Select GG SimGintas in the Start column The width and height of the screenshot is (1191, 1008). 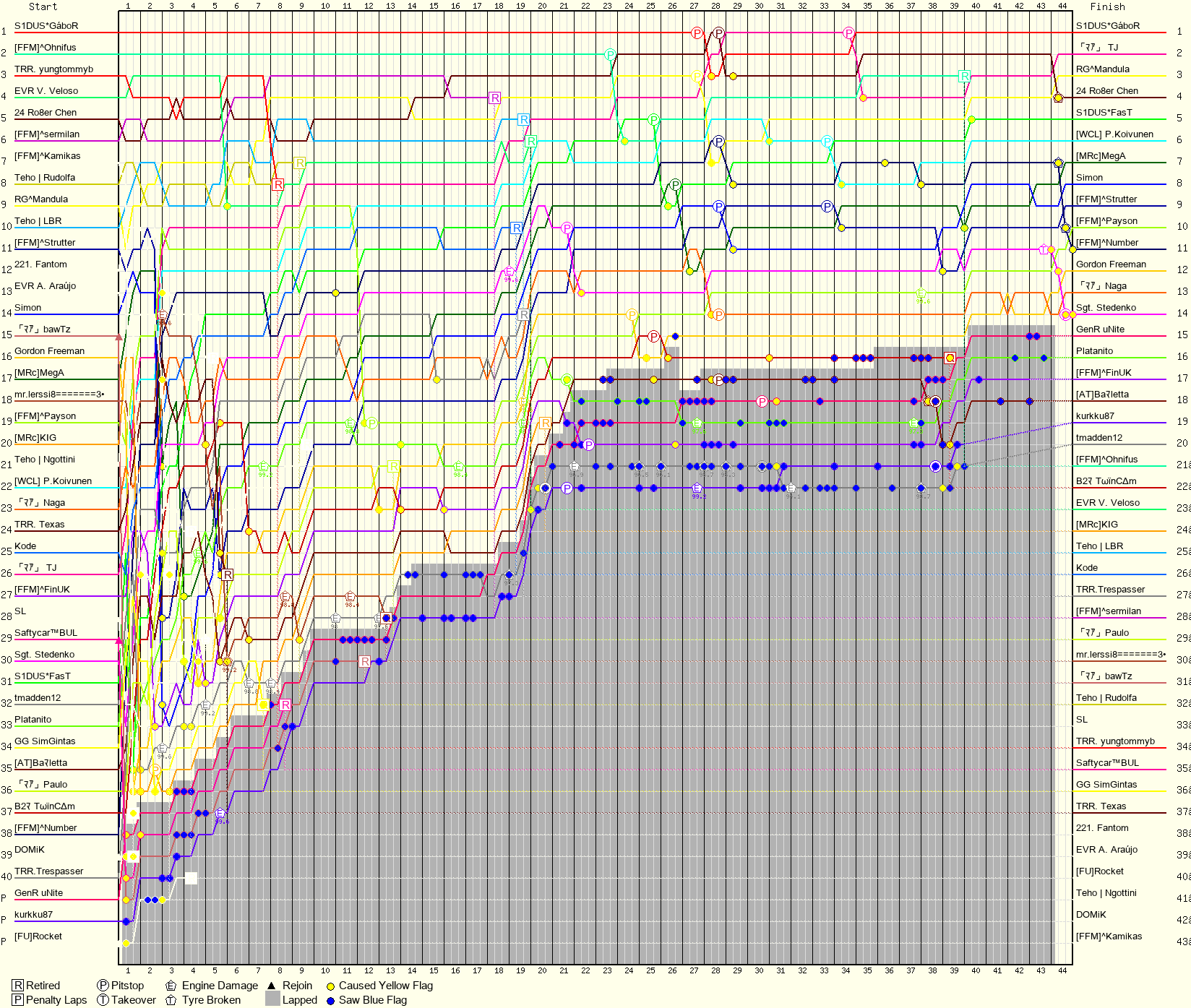point(45,741)
